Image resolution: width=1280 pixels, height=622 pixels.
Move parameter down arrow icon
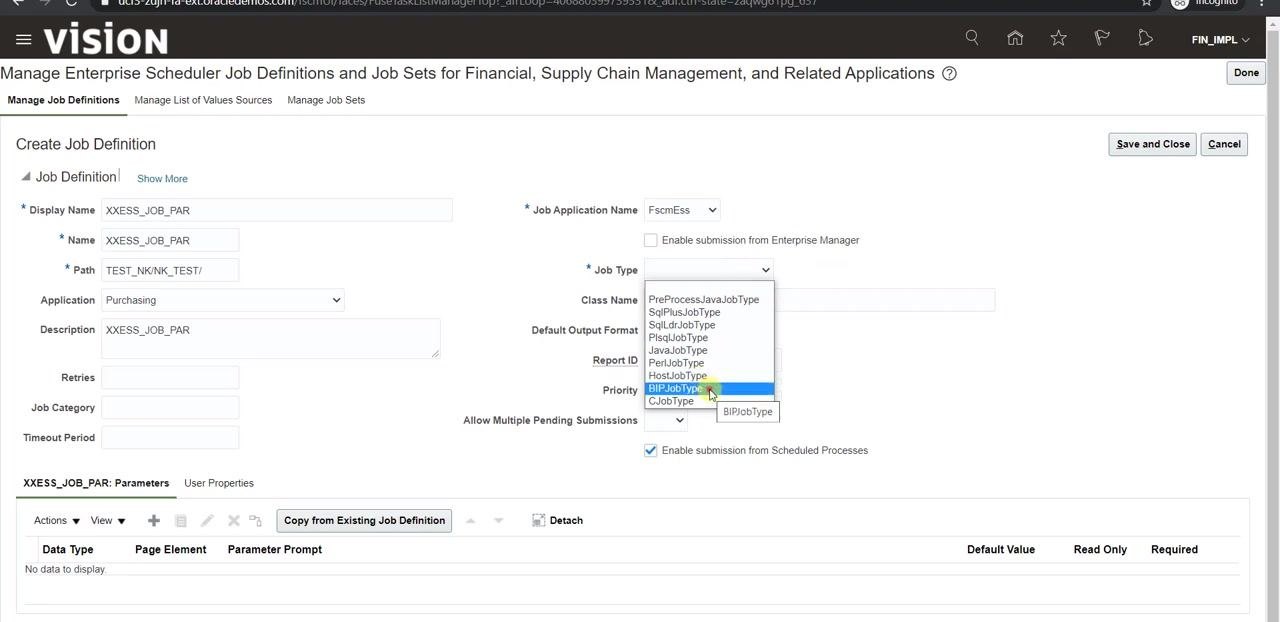click(498, 520)
